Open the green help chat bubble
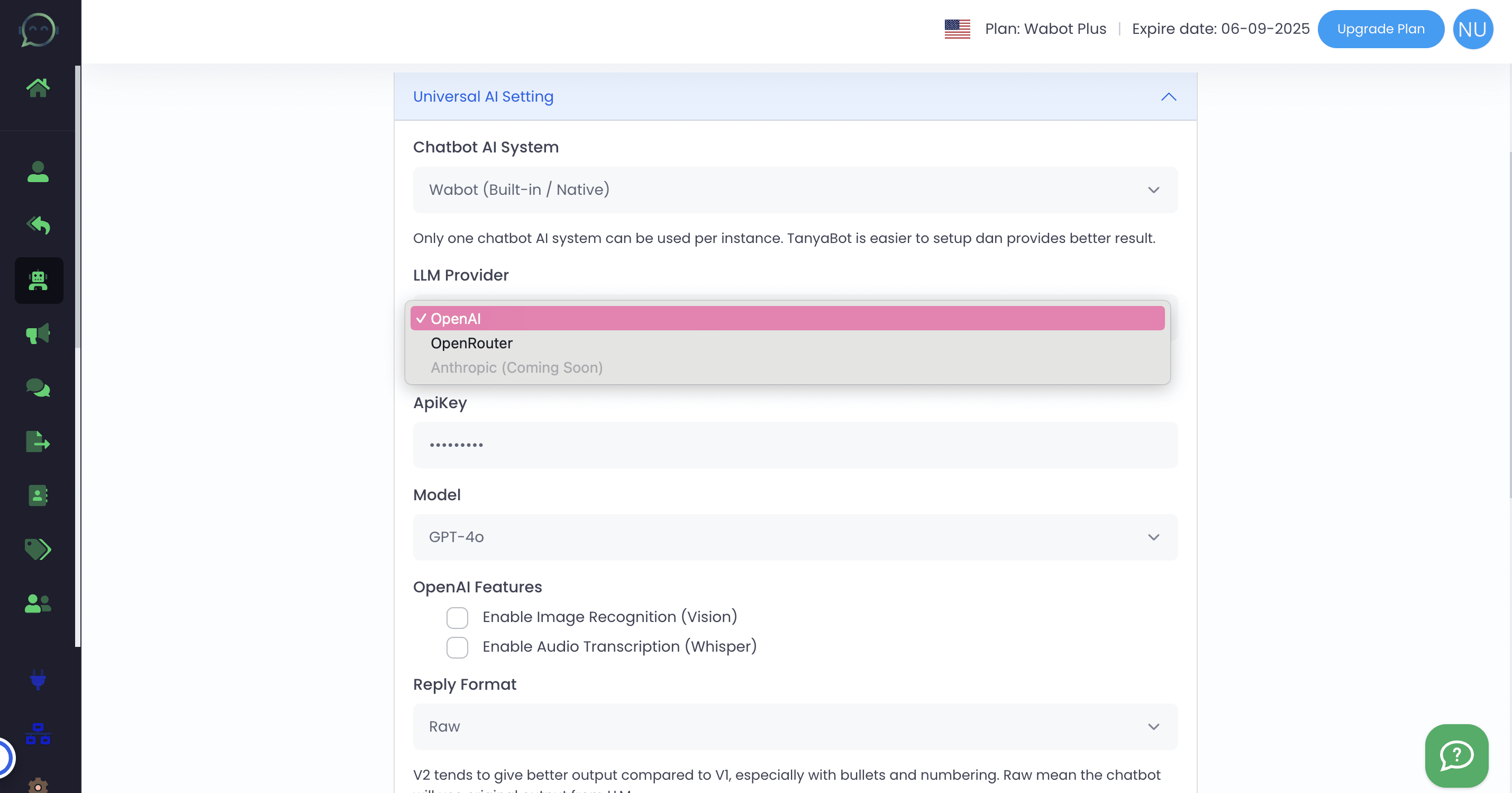This screenshot has width=1512, height=793. tap(1456, 755)
